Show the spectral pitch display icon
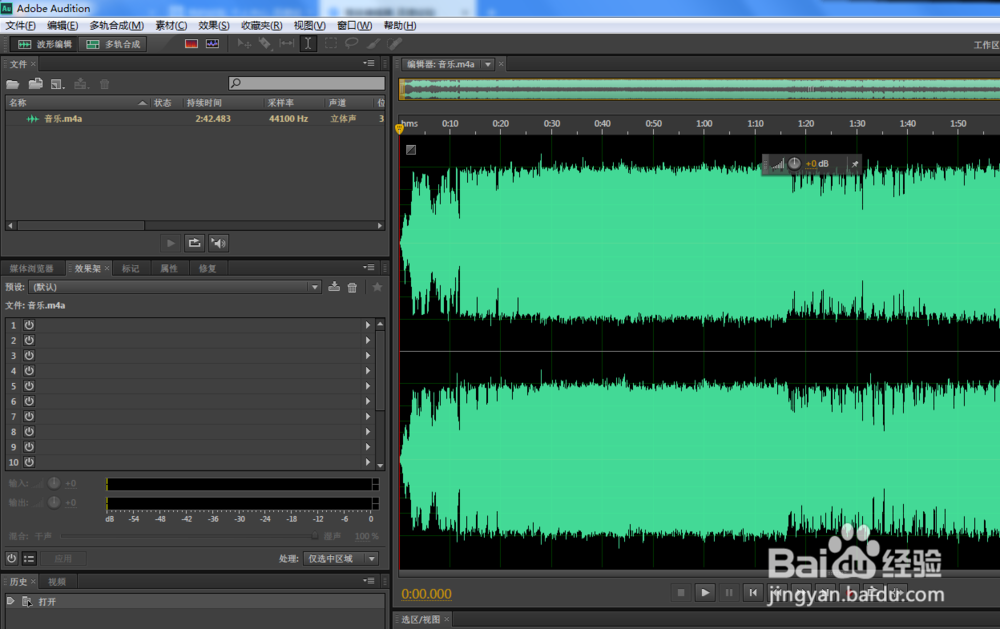 pos(212,43)
